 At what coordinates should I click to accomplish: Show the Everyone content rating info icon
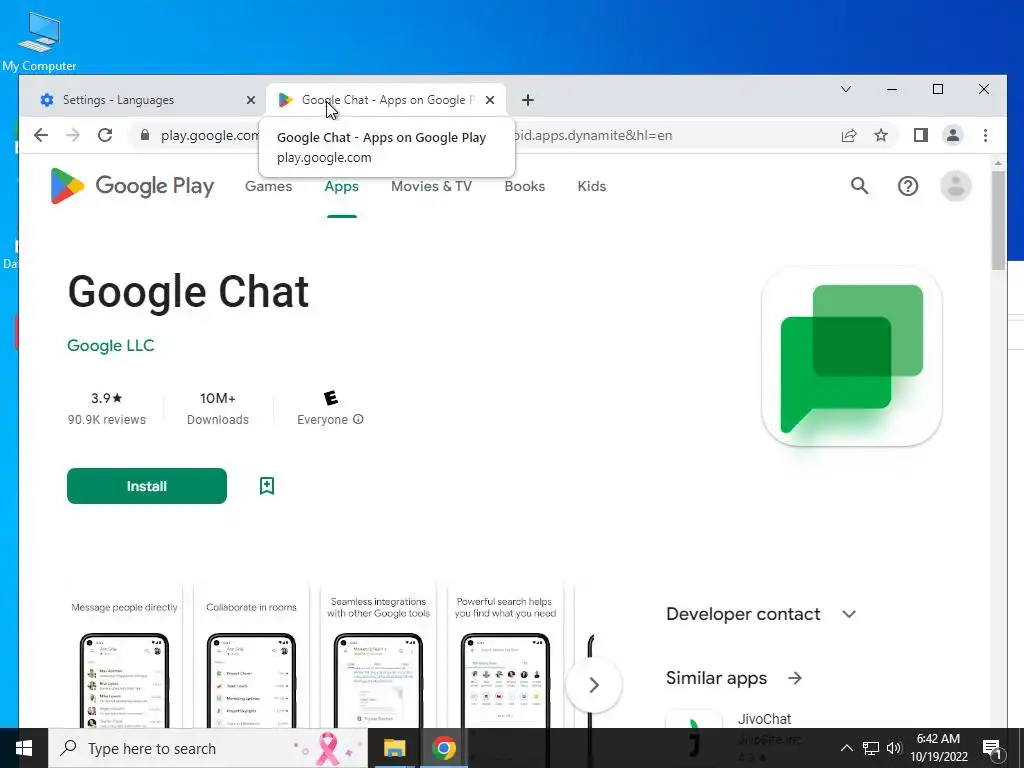point(358,419)
